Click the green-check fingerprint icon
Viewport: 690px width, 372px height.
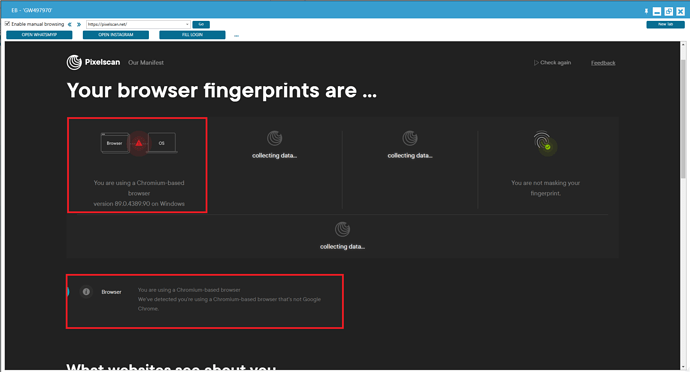pos(545,143)
